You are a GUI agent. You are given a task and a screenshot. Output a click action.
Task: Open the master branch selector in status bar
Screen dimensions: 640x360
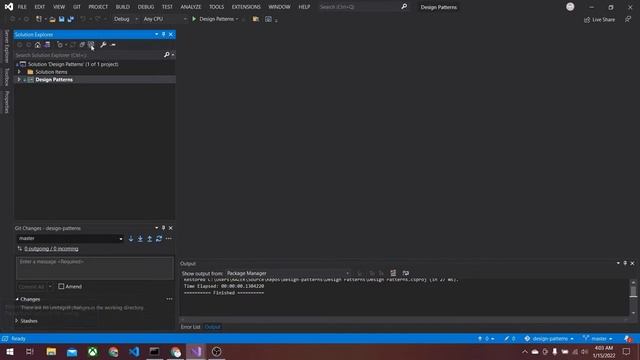pos(598,339)
